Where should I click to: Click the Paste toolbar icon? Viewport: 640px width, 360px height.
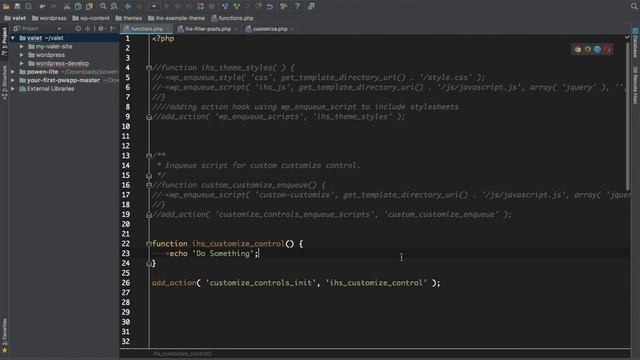[89, 6]
